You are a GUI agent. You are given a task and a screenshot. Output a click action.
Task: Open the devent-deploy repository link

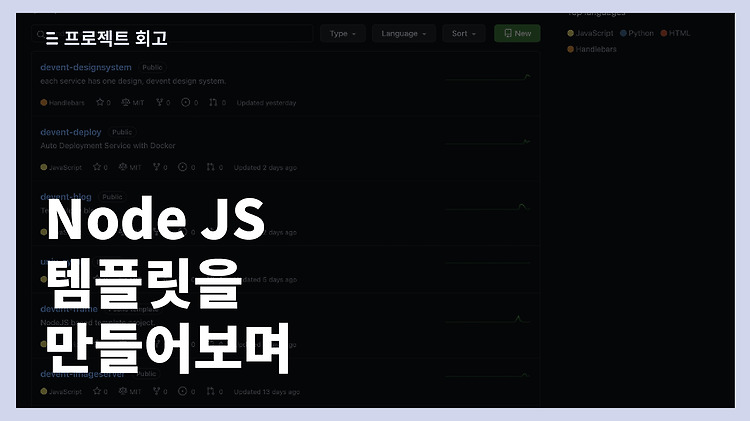(71, 132)
